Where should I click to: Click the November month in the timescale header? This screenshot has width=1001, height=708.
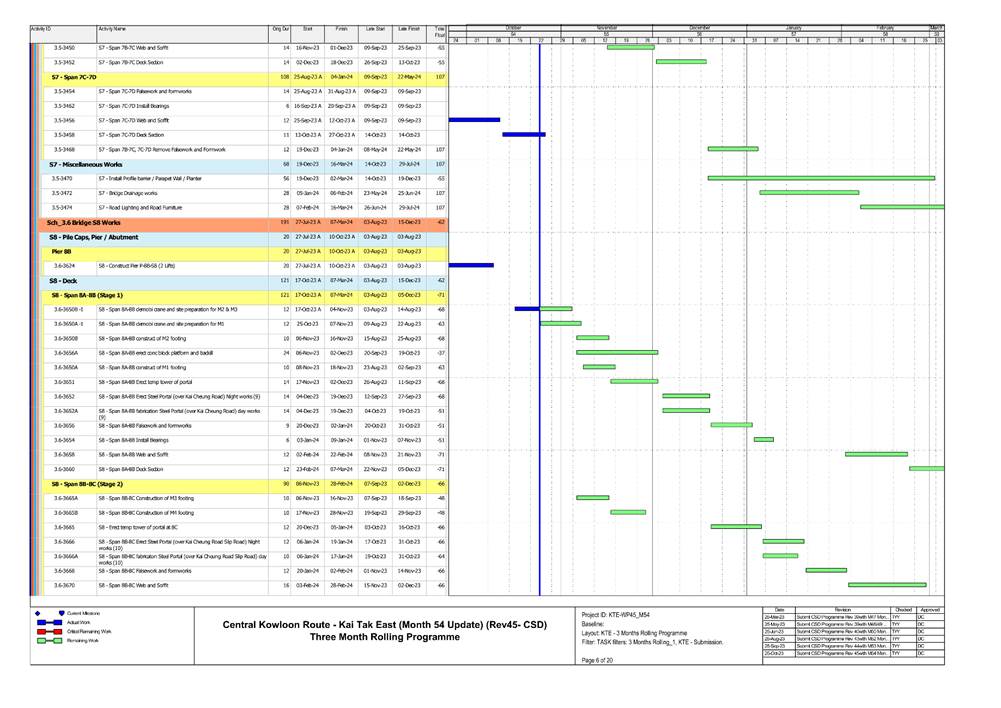[x=607, y=28]
